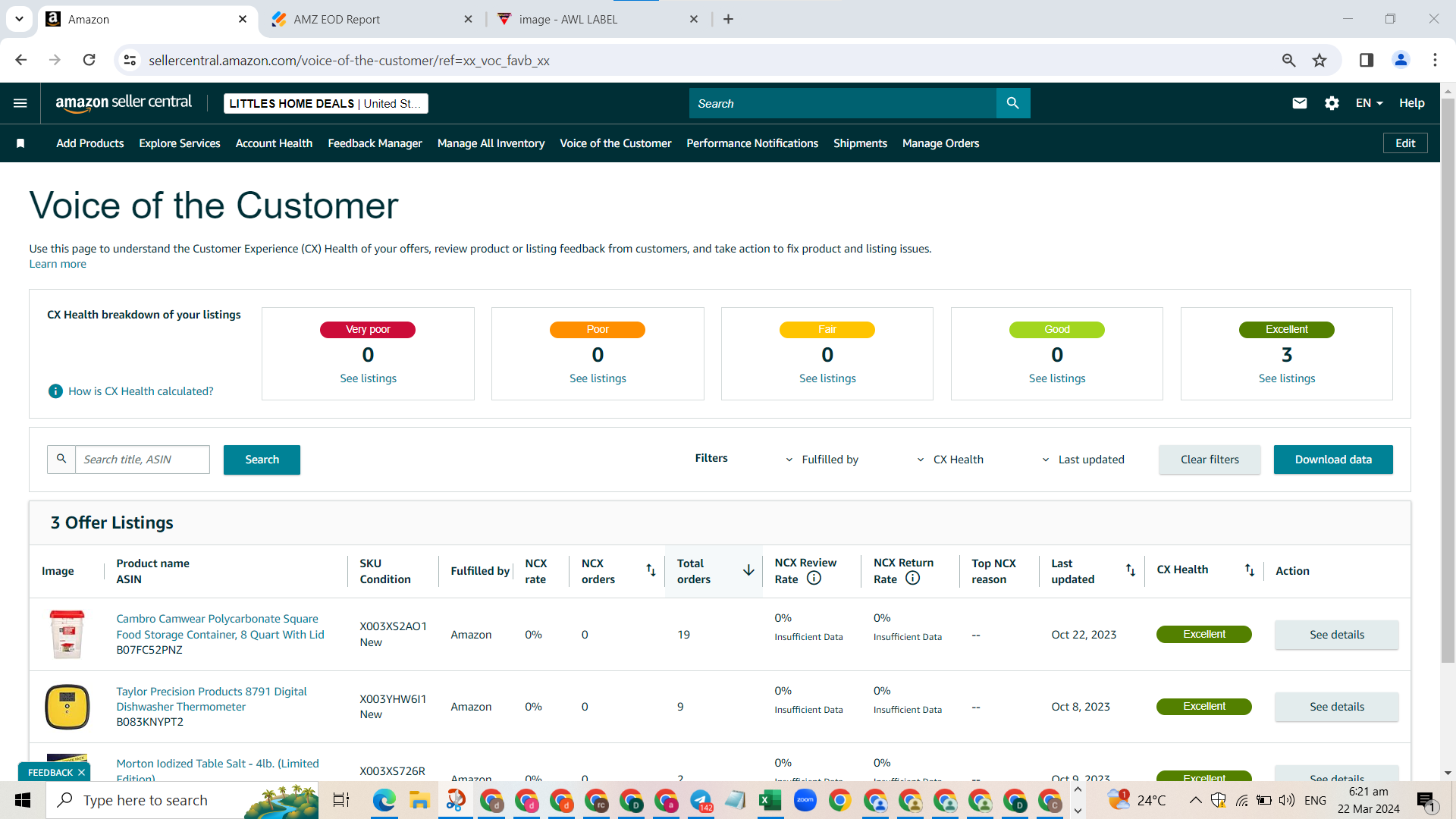Bookmark this page with the star icon

(1319, 60)
